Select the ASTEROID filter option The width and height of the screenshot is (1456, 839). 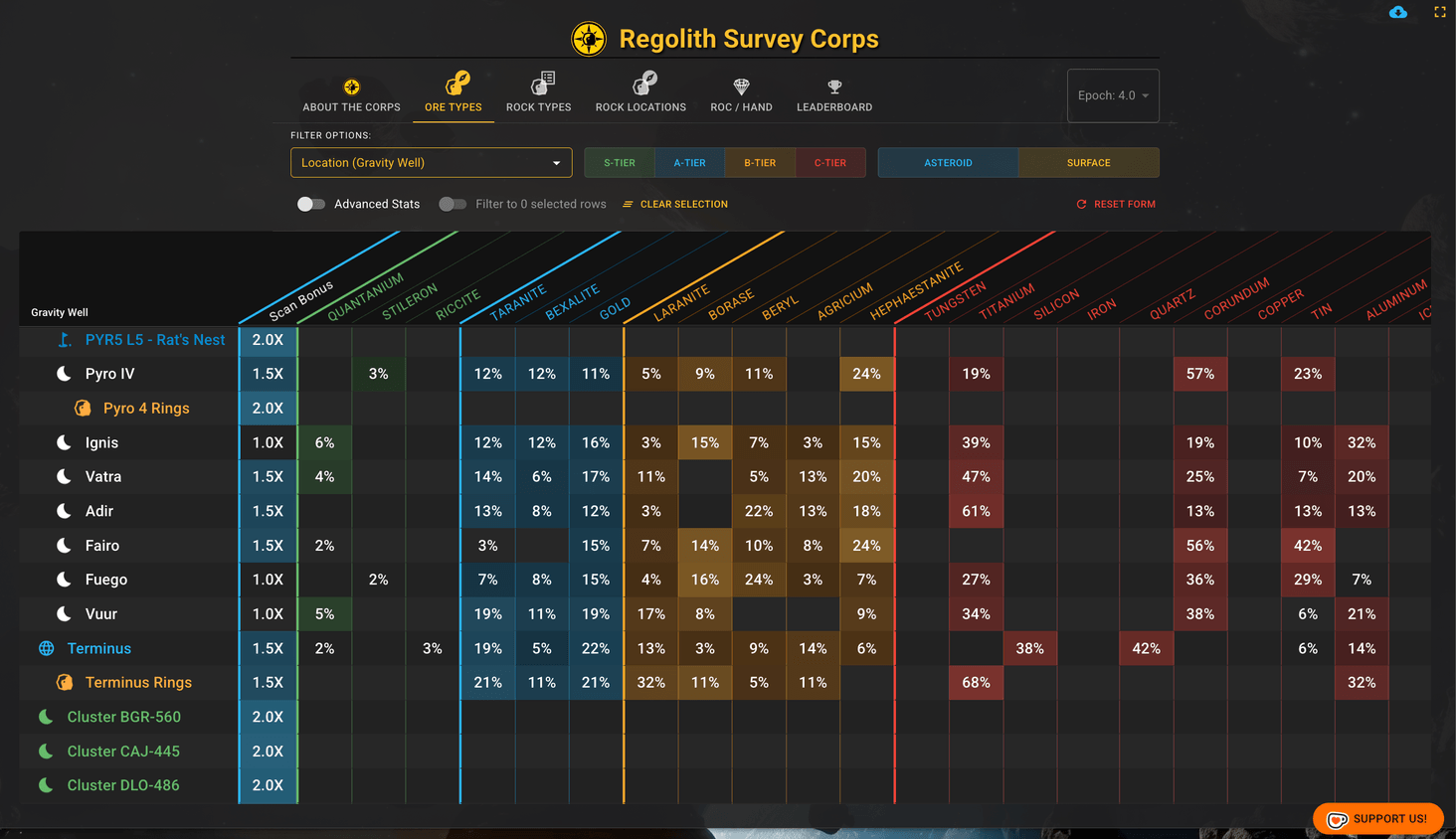click(947, 162)
